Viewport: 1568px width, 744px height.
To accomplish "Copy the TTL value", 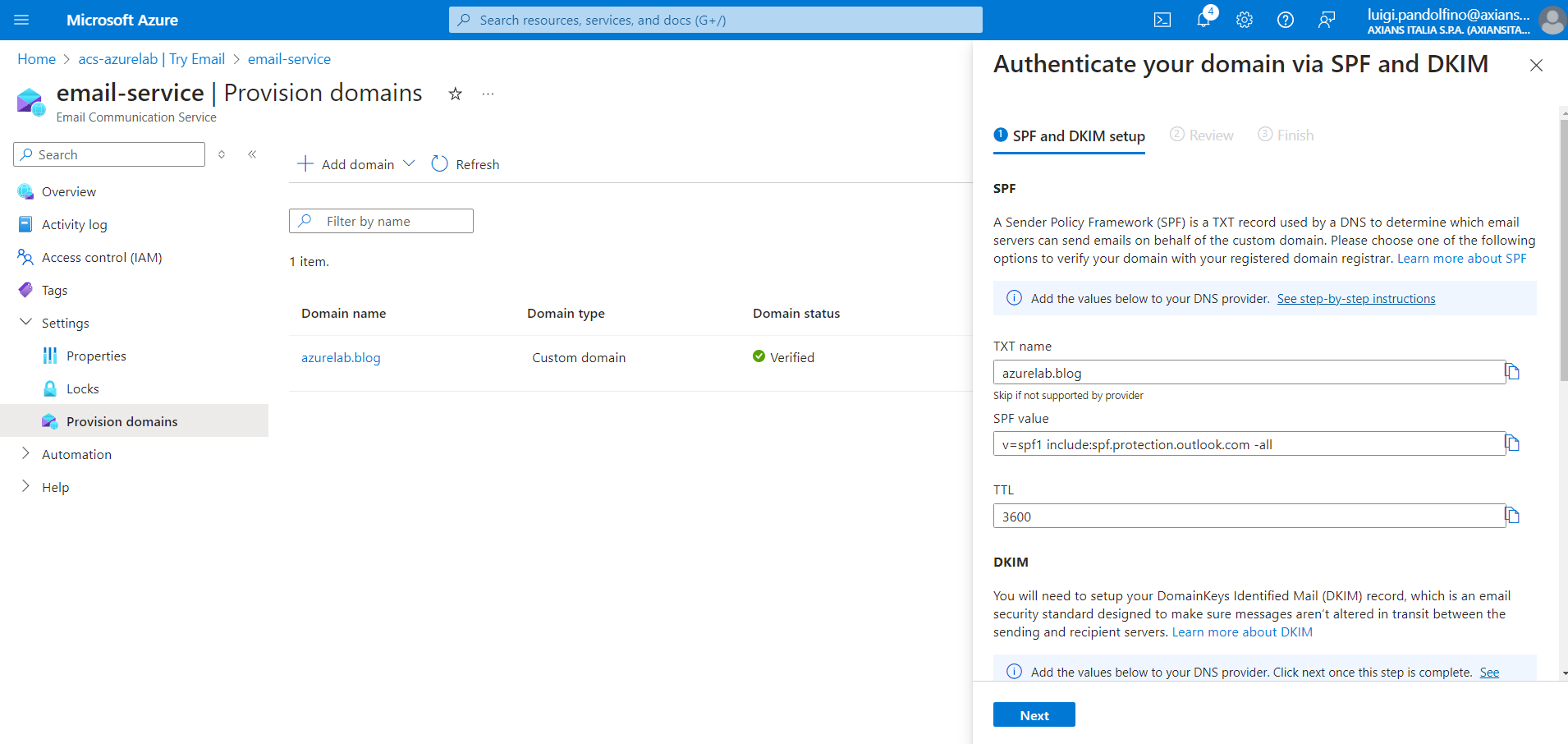I will click(1512, 516).
